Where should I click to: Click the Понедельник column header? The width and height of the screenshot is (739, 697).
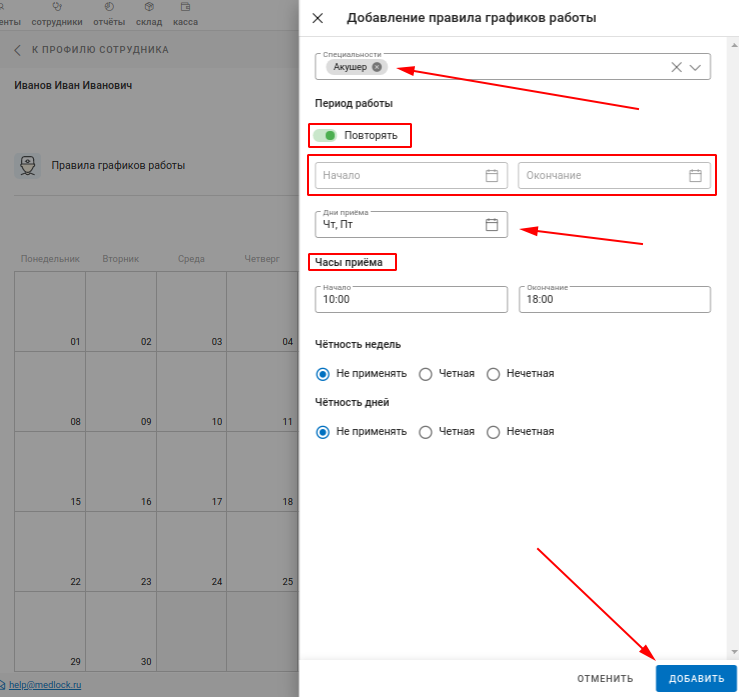tap(50, 259)
